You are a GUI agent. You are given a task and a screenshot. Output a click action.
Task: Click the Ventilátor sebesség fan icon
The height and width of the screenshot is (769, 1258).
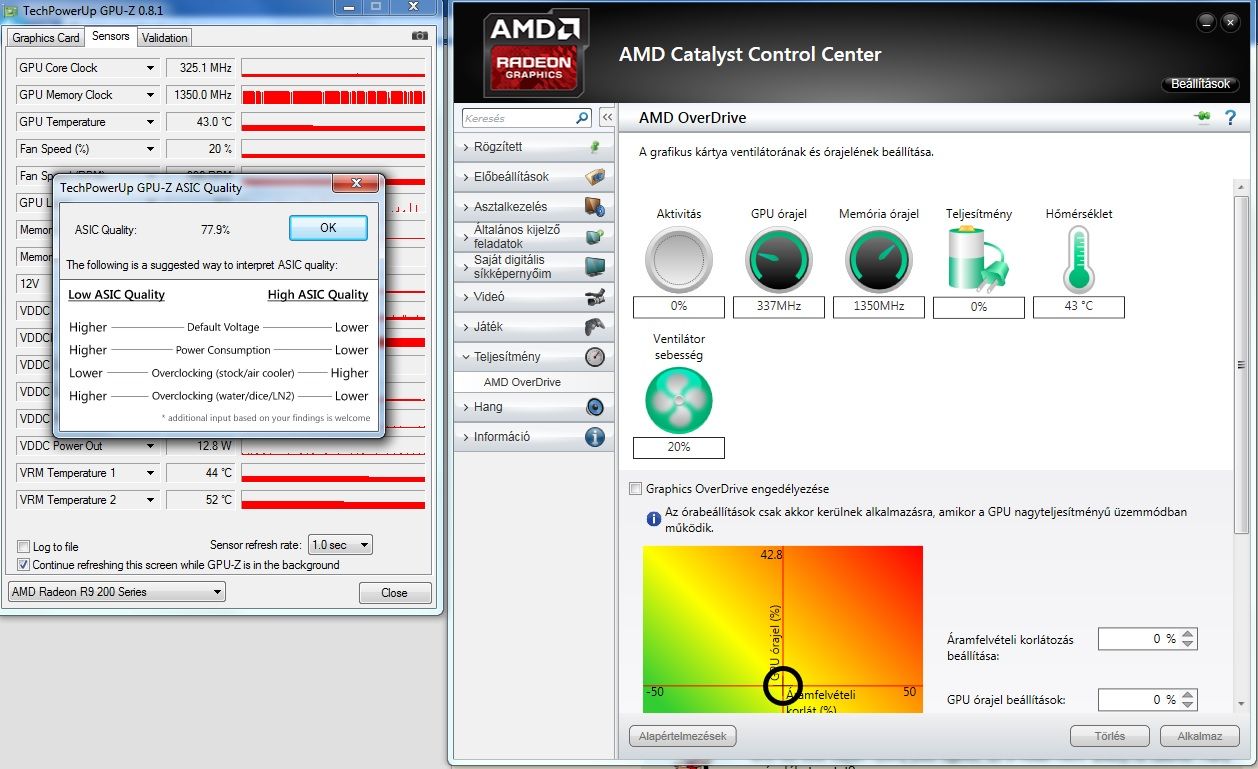click(x=679, y=401)
